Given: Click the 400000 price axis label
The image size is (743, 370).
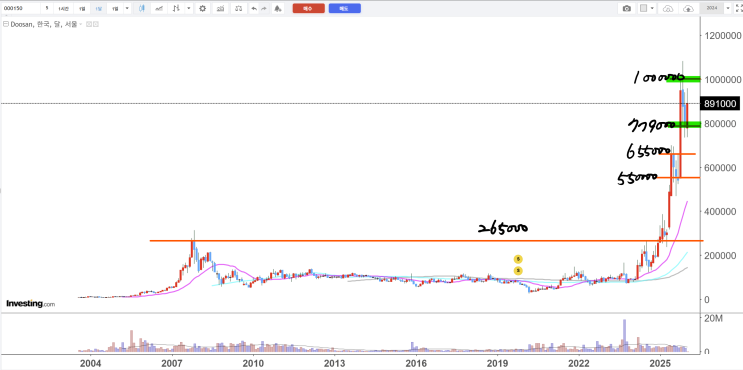Looking at the screenshot, I should (x=720, y=211).
